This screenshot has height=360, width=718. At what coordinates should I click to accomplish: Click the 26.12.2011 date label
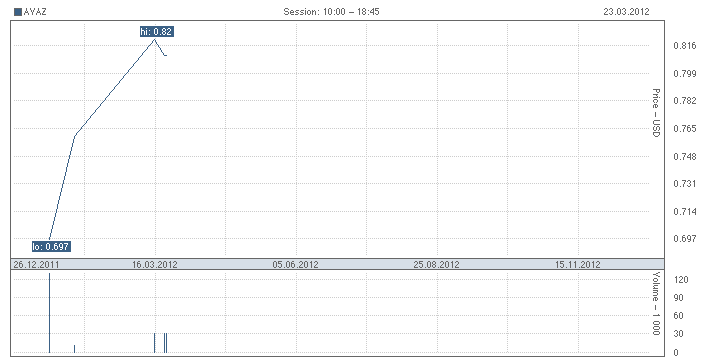tap(36, 265)
